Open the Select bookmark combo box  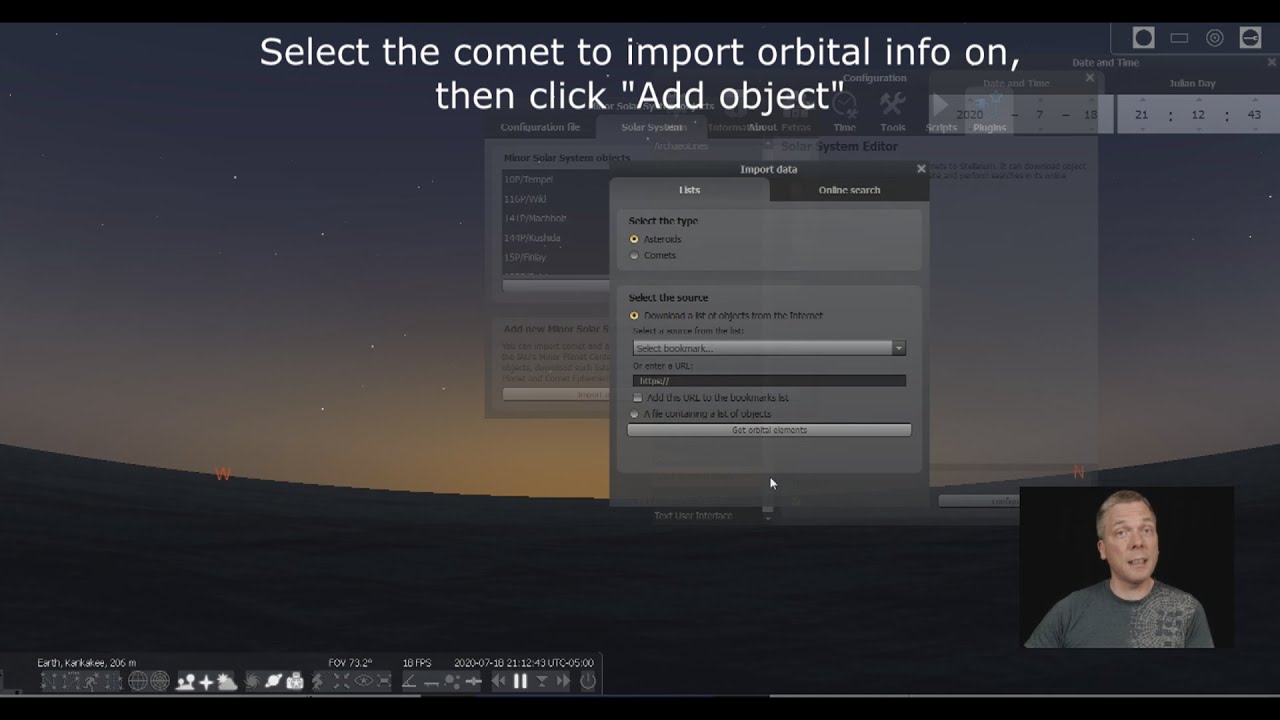(x=769, y=348)
